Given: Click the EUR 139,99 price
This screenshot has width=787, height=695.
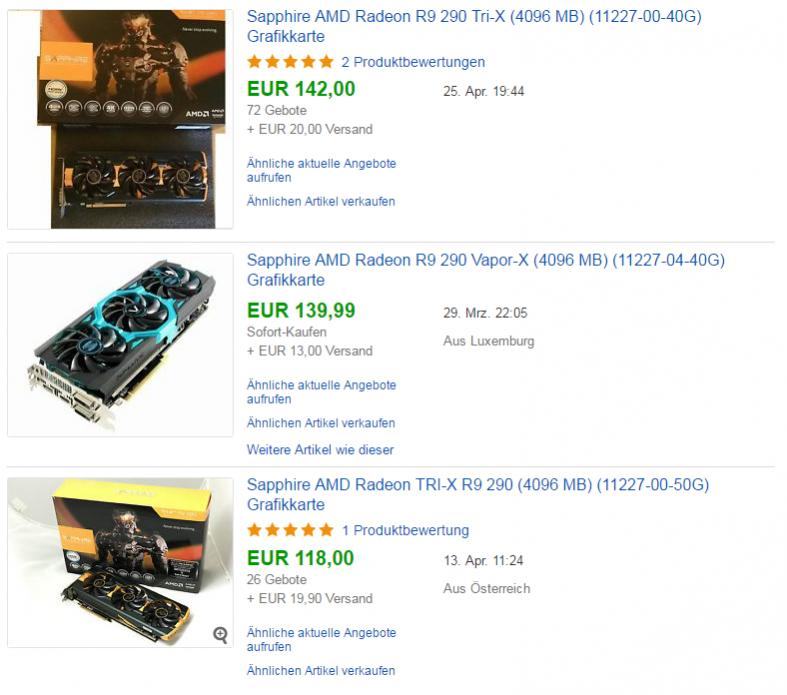Looking at the screenshot, I should click(x=301, y=310).
